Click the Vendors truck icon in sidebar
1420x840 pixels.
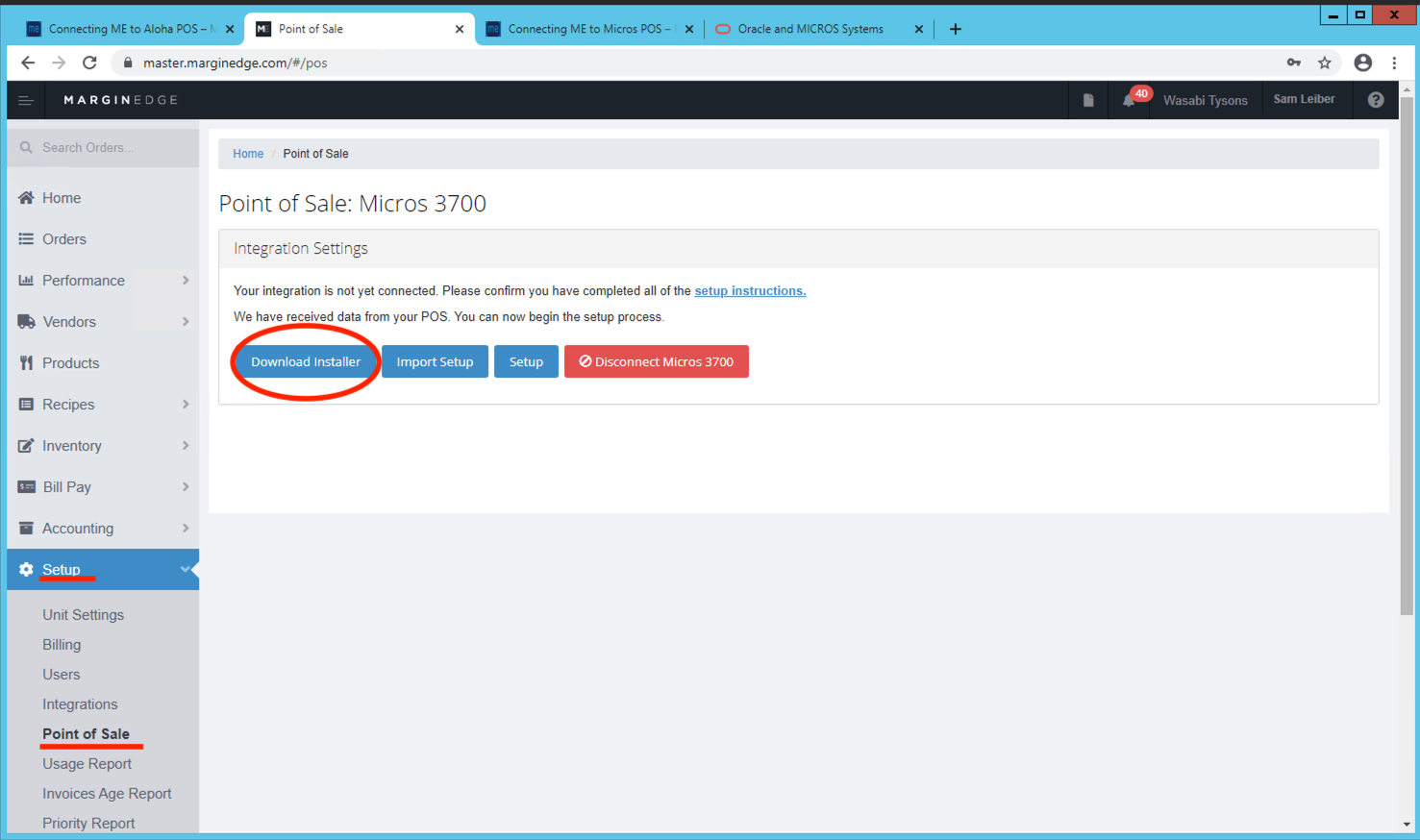tap(26, 322)
